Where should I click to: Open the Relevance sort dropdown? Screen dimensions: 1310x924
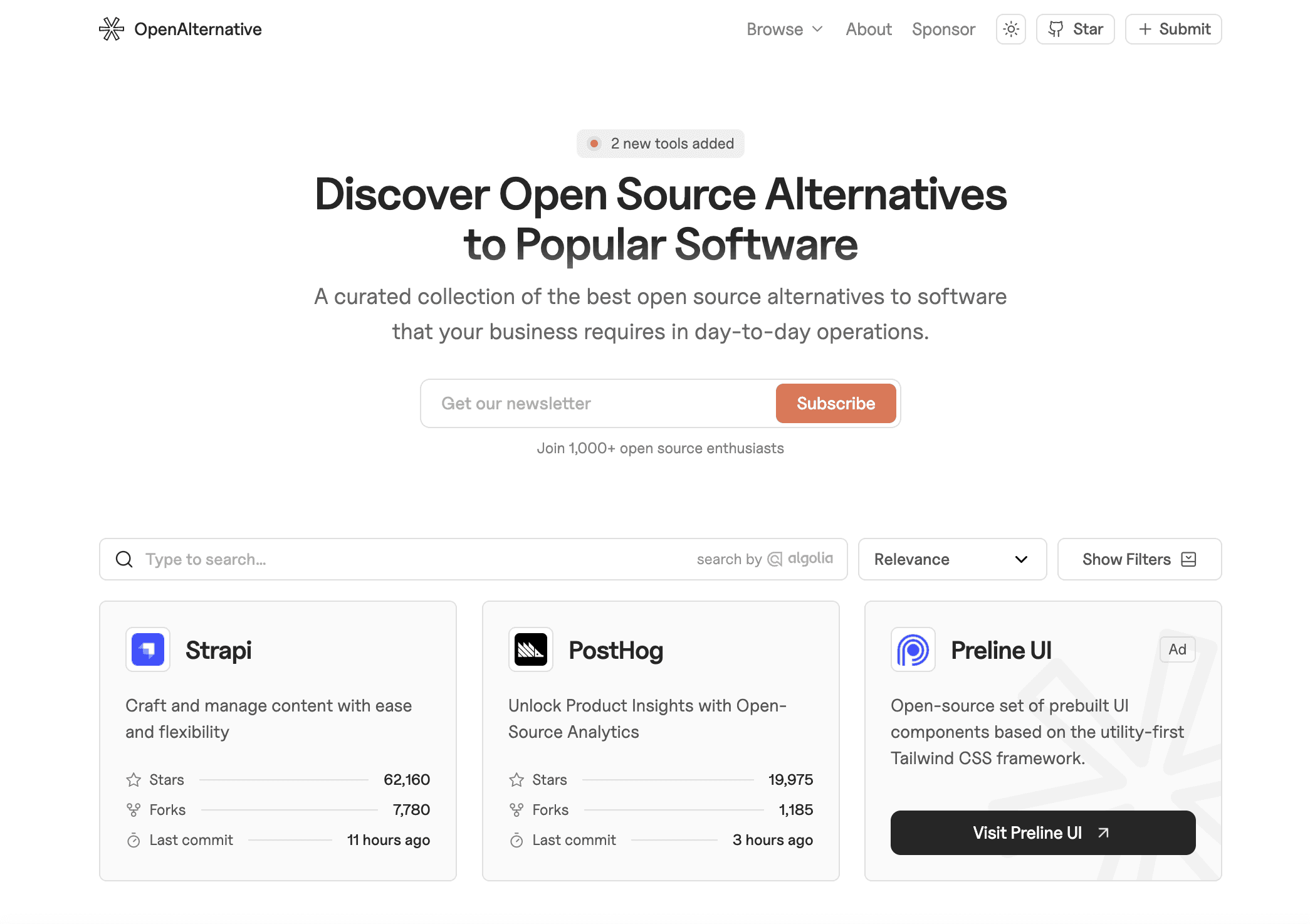click(951, 559)
